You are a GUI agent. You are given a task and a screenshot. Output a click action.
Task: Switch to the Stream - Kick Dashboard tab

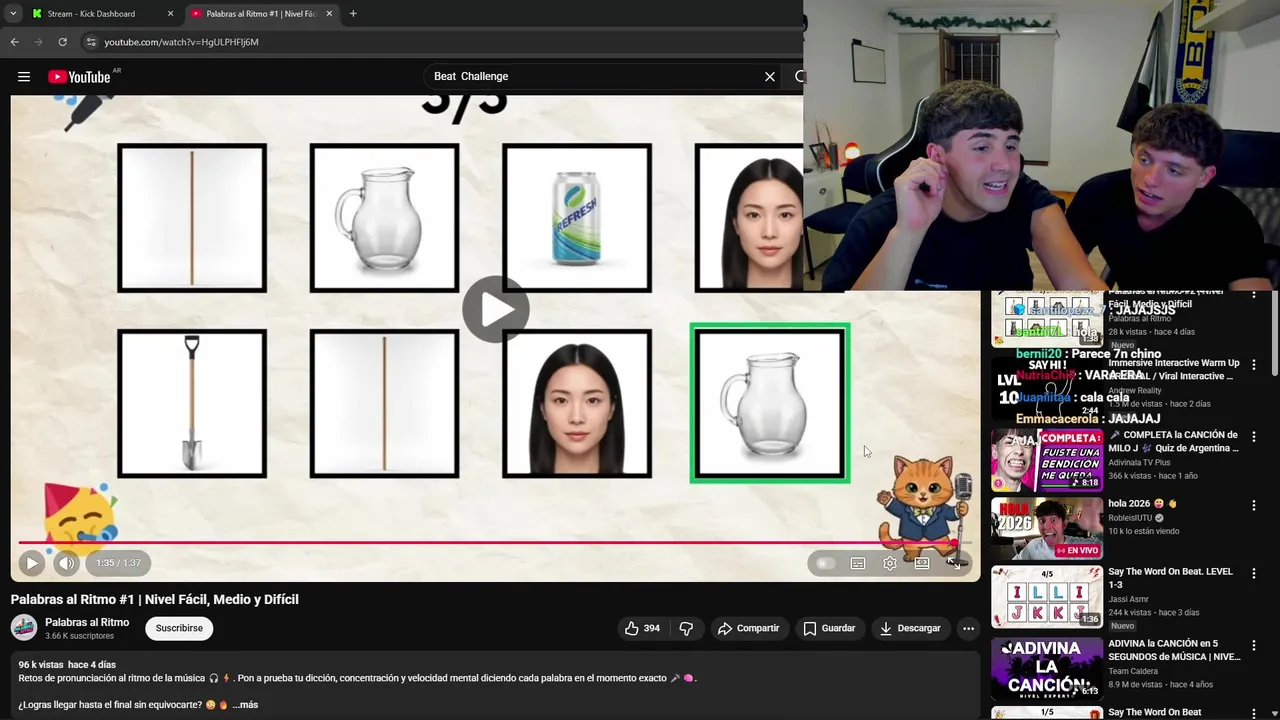pos(91,14)
